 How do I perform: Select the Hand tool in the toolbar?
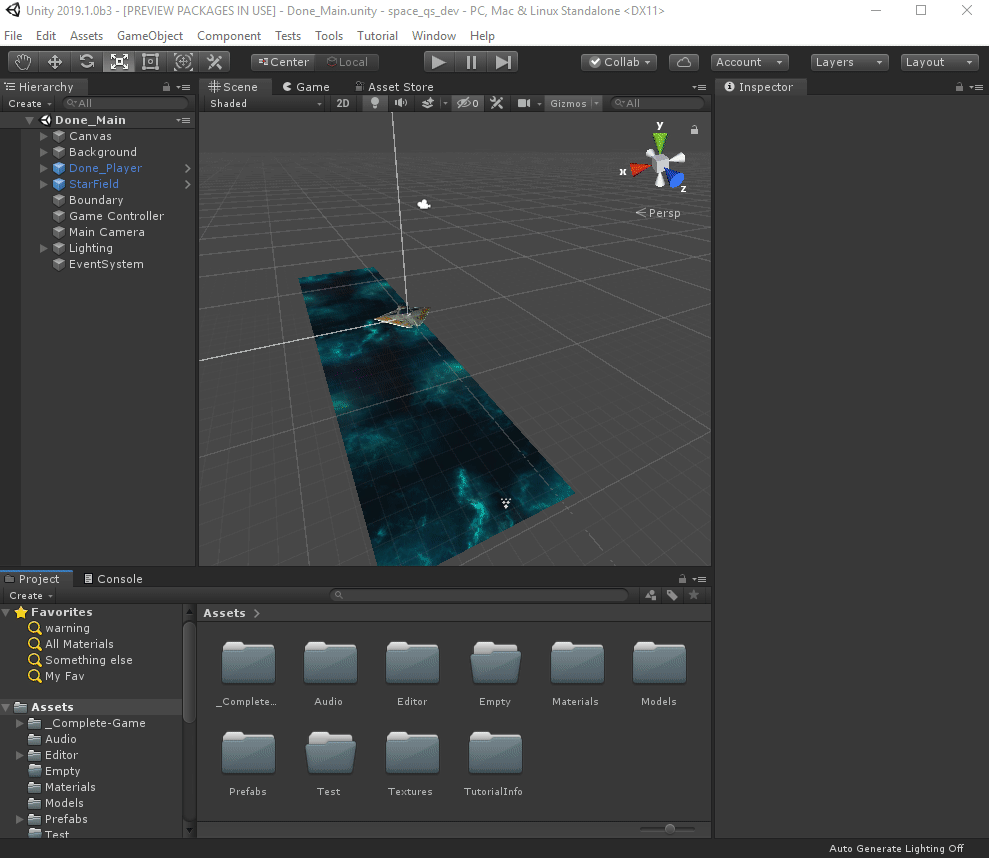[x=22, y=61]
